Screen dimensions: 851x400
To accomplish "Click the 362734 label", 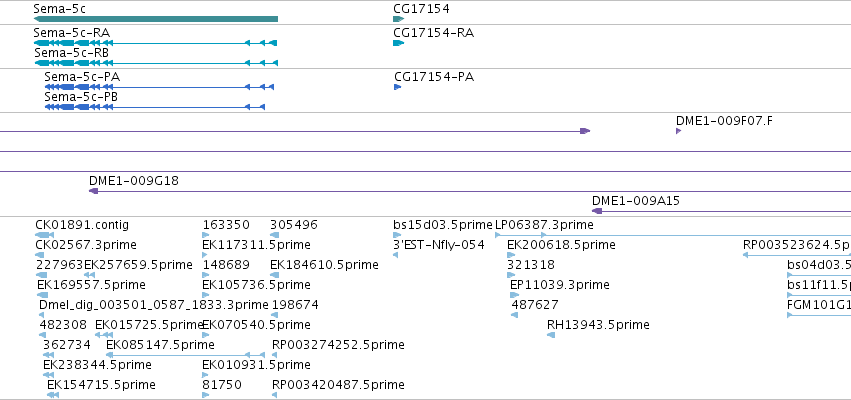I will click(66, 345).
